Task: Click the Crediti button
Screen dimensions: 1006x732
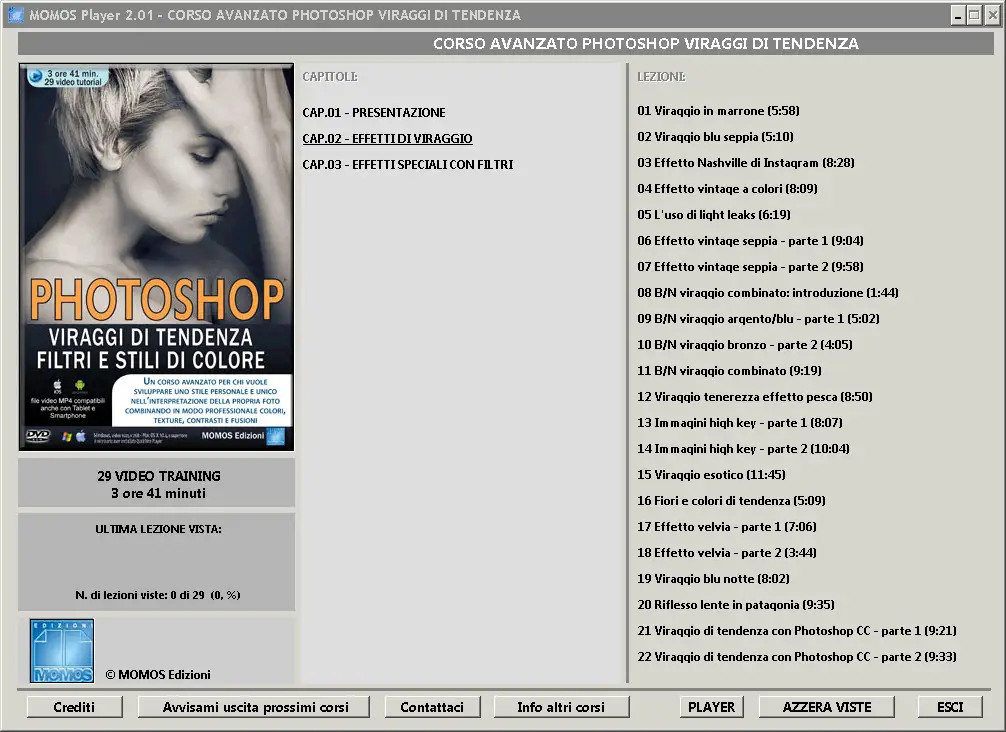Action: click(x=74, y=707)
